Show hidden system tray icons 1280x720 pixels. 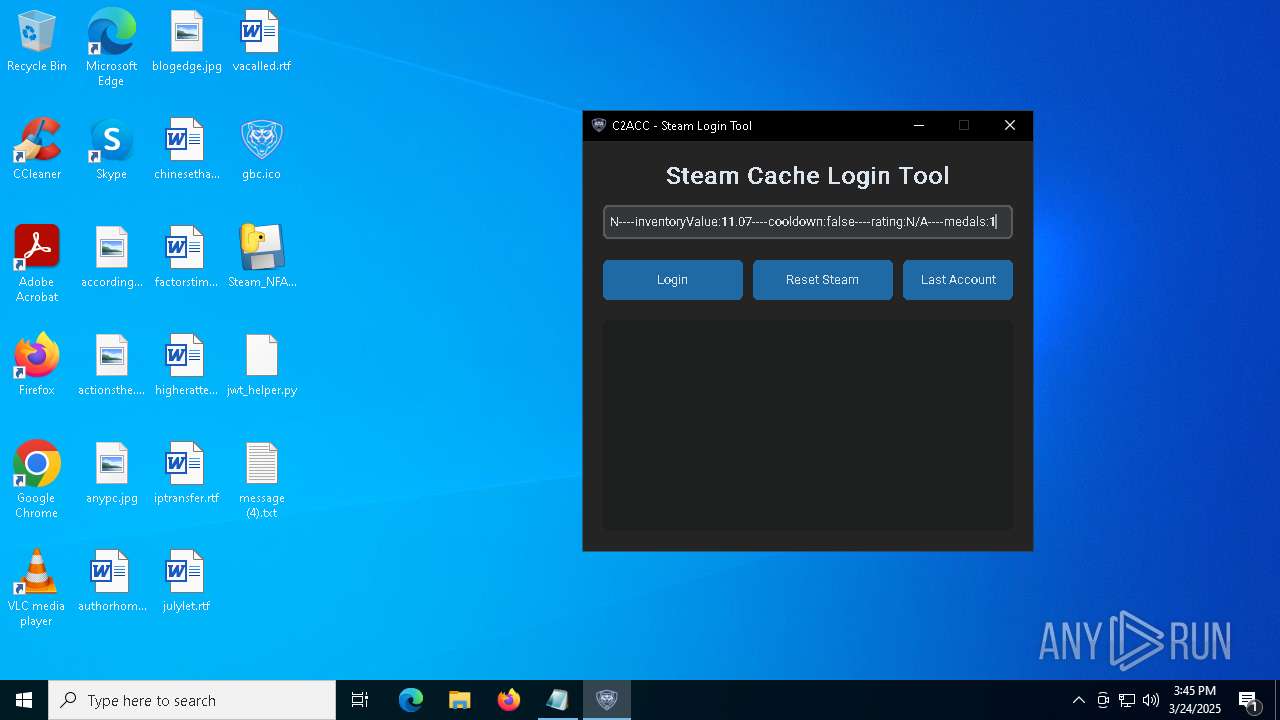point(1078,700)
